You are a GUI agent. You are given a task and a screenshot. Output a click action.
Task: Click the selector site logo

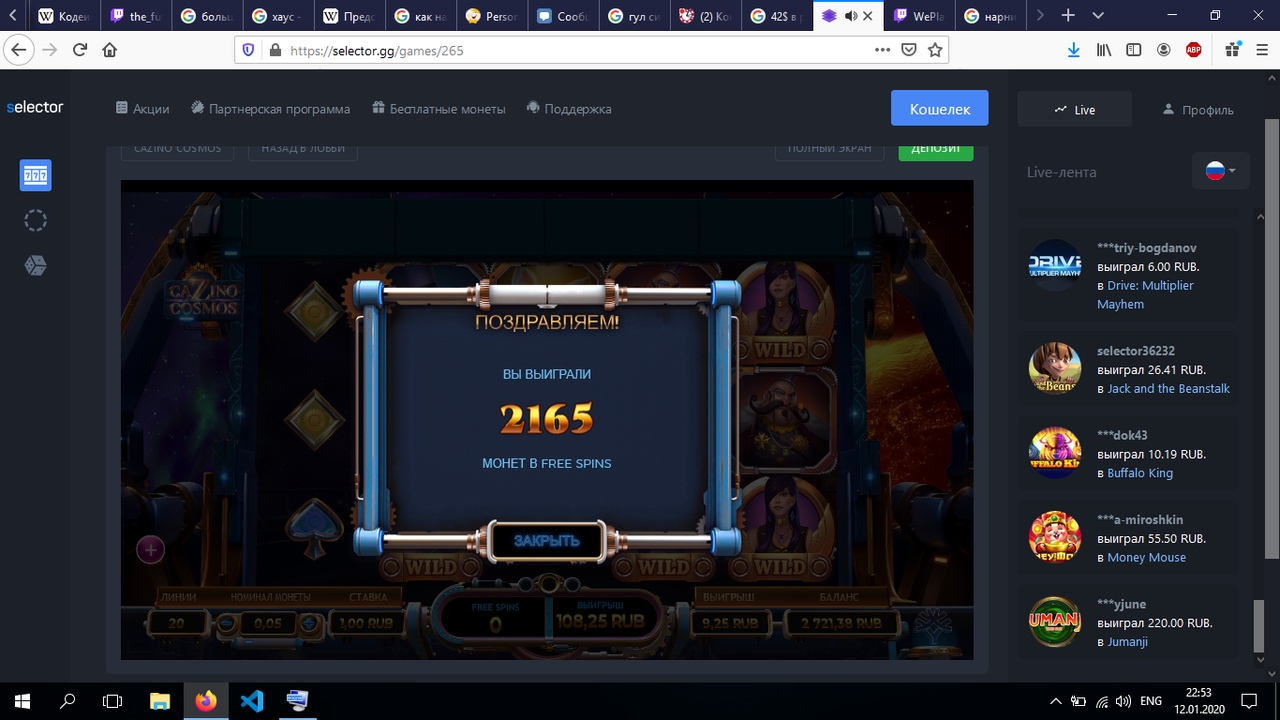tap(35, 107)
